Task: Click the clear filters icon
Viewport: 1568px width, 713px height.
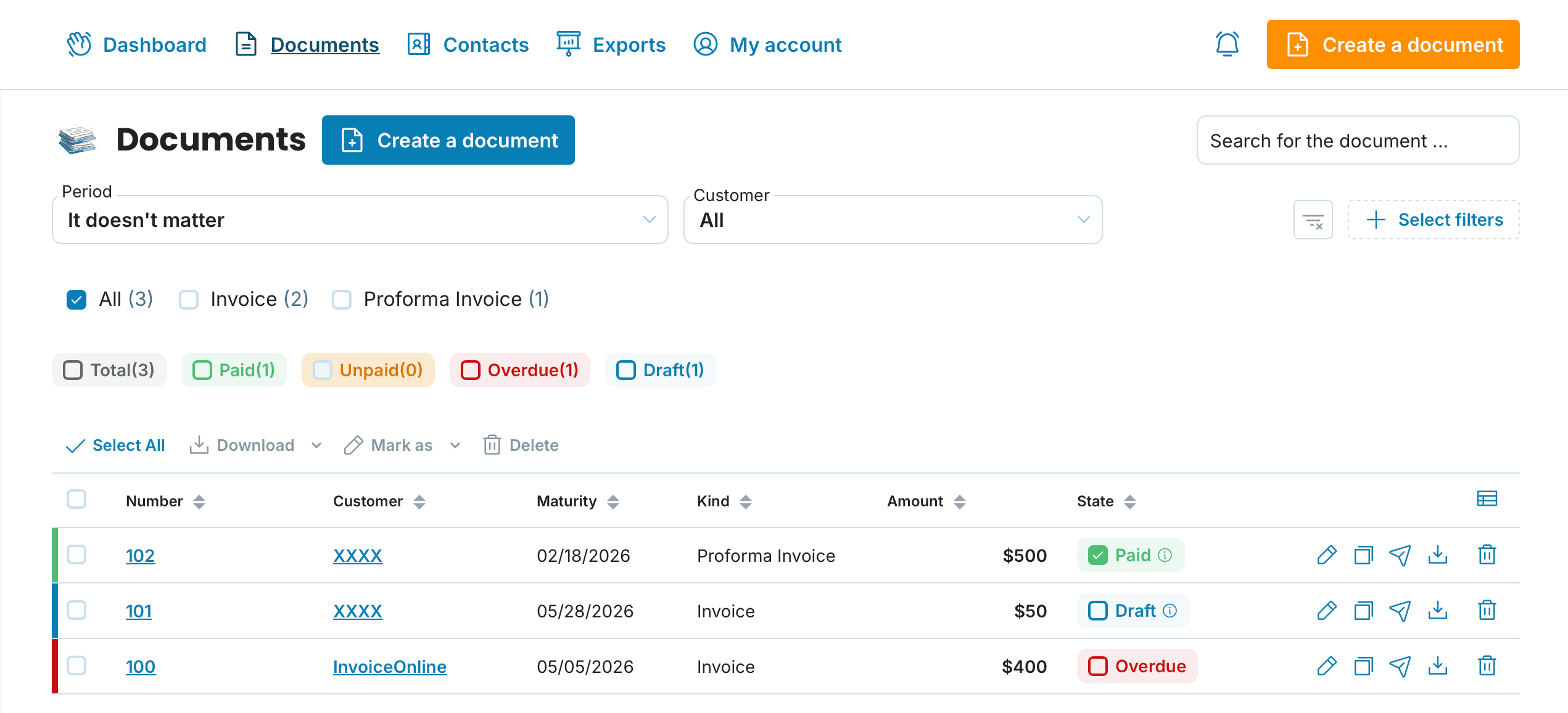Action: (x=1313, y=220)
